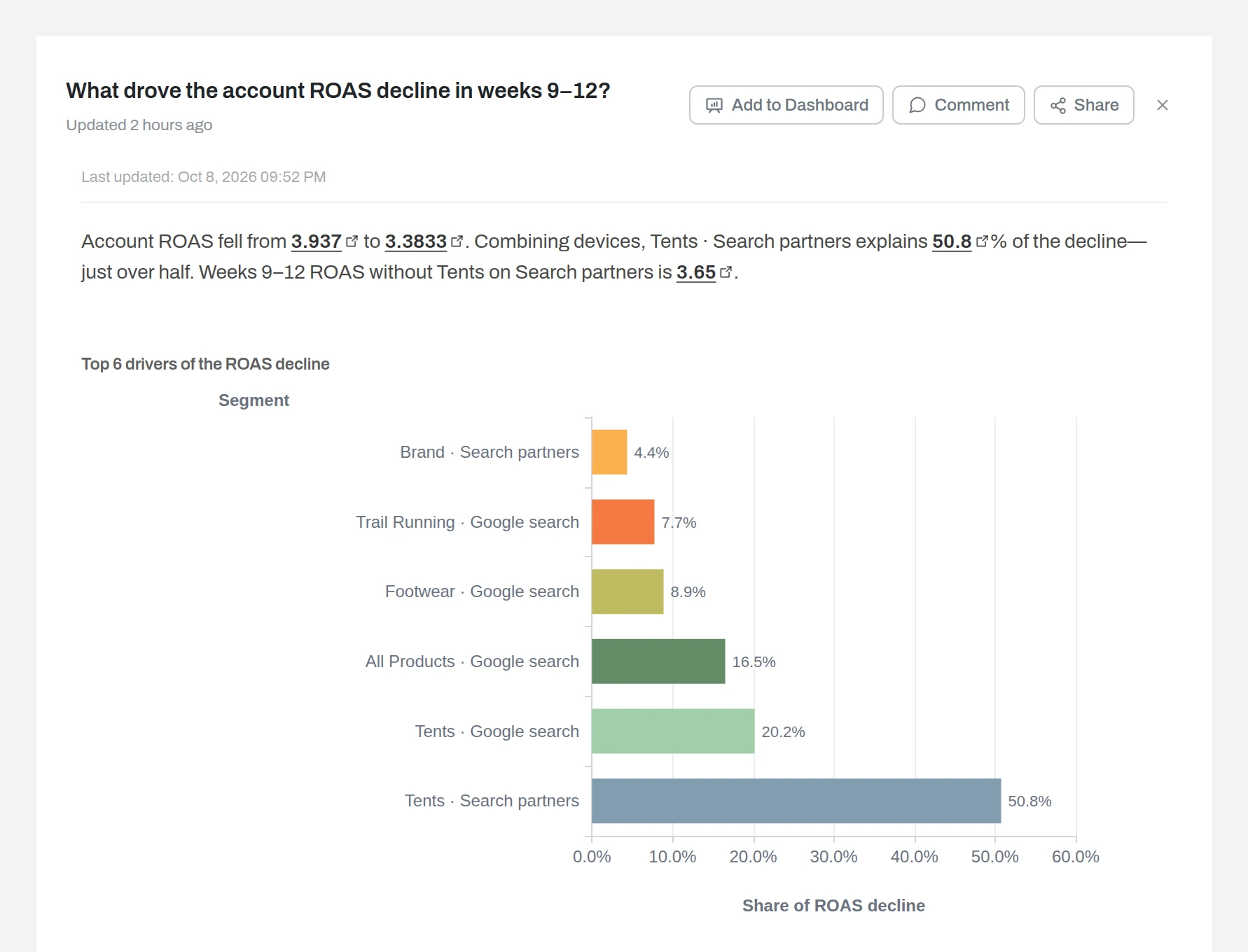Click external-link icon next to 50.8
1248x952 pixels.
click(x=982, y=241)
